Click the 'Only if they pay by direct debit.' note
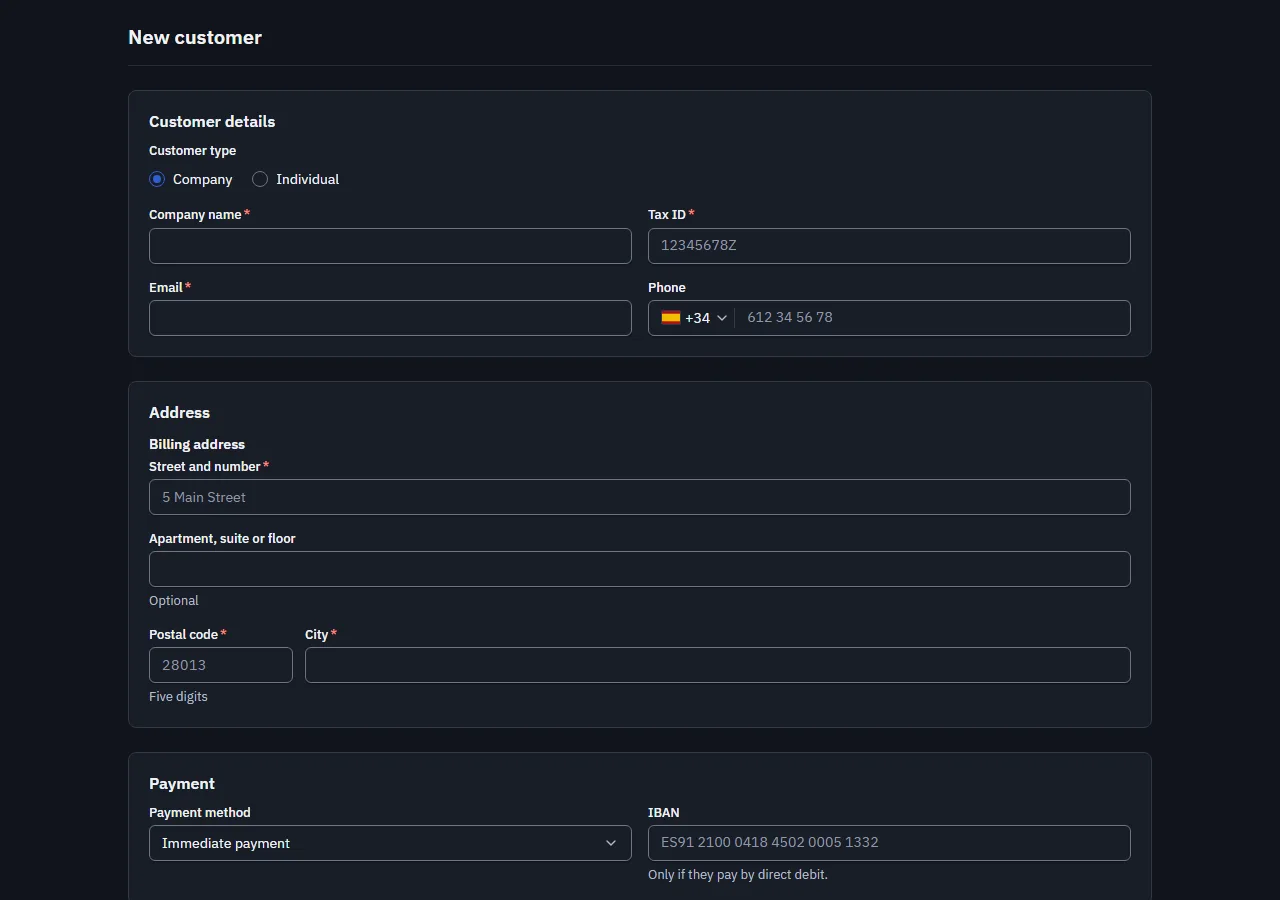Viewport: 1280px width, 900px height. 738,874
